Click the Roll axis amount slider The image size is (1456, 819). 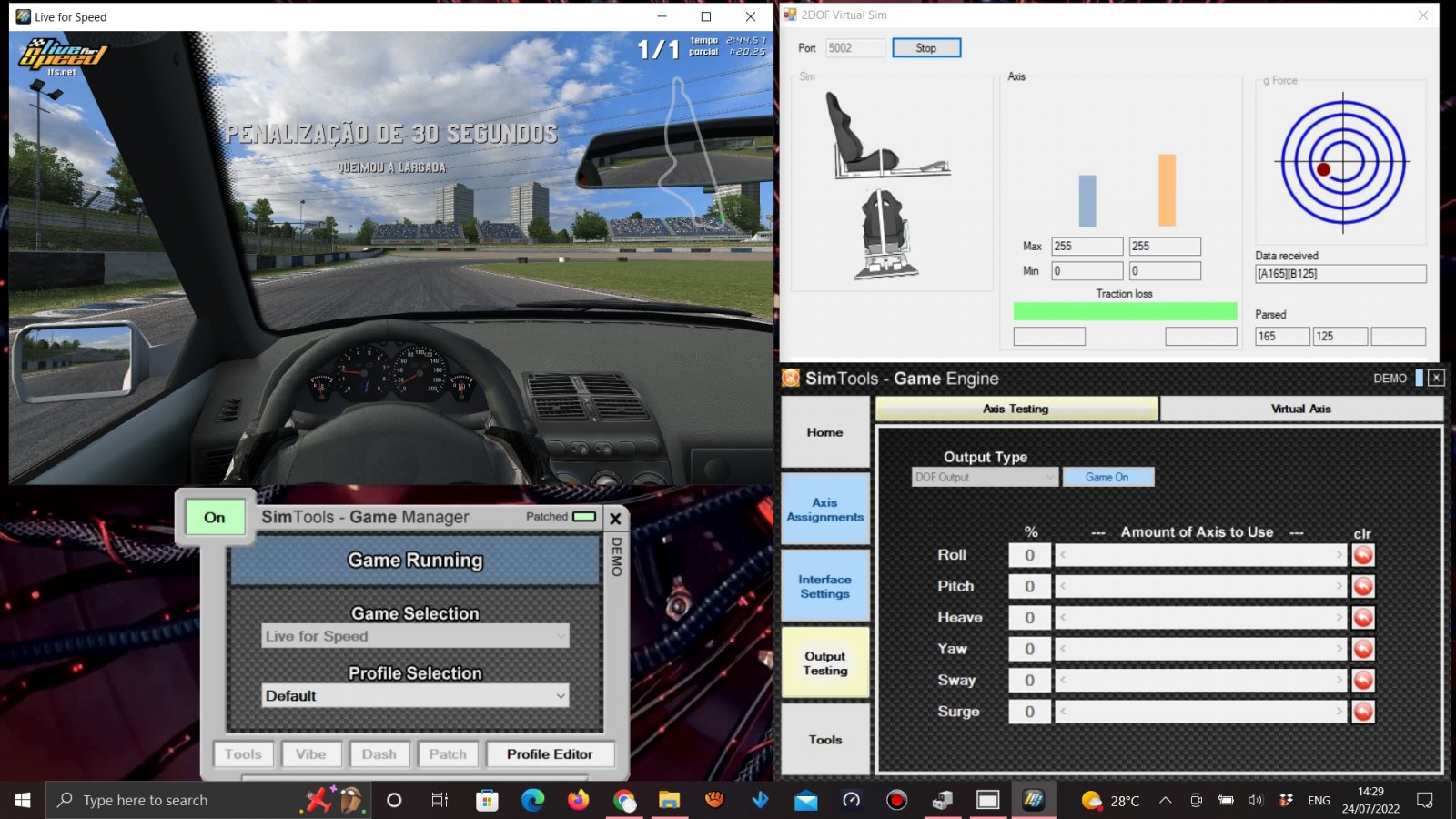tap(1200, 555)
